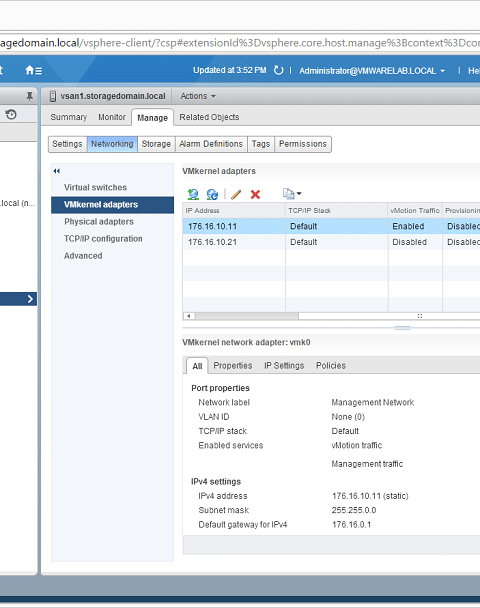Select the Manage tab

pos(152,117)
